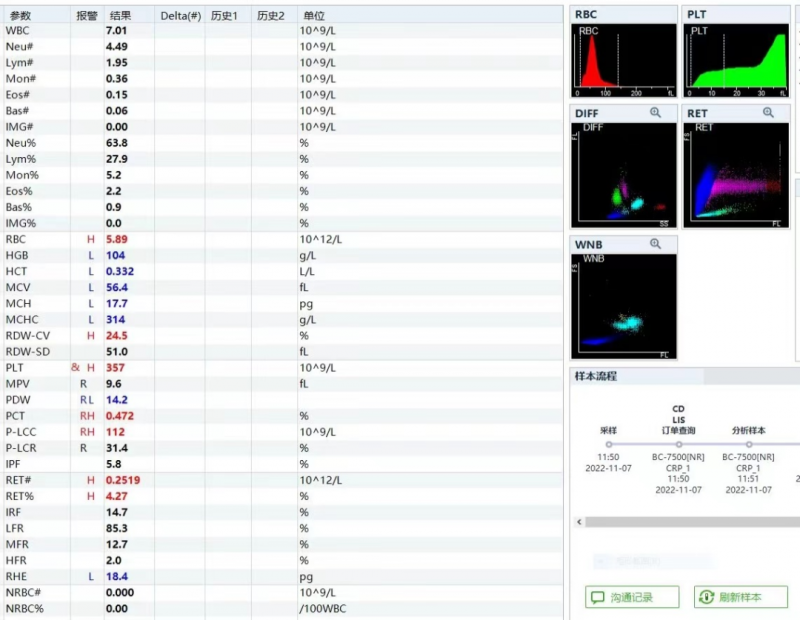800x620 pixels.
Task: Click the DIFF scattergram magnifier icon
Action: (655, 113)
